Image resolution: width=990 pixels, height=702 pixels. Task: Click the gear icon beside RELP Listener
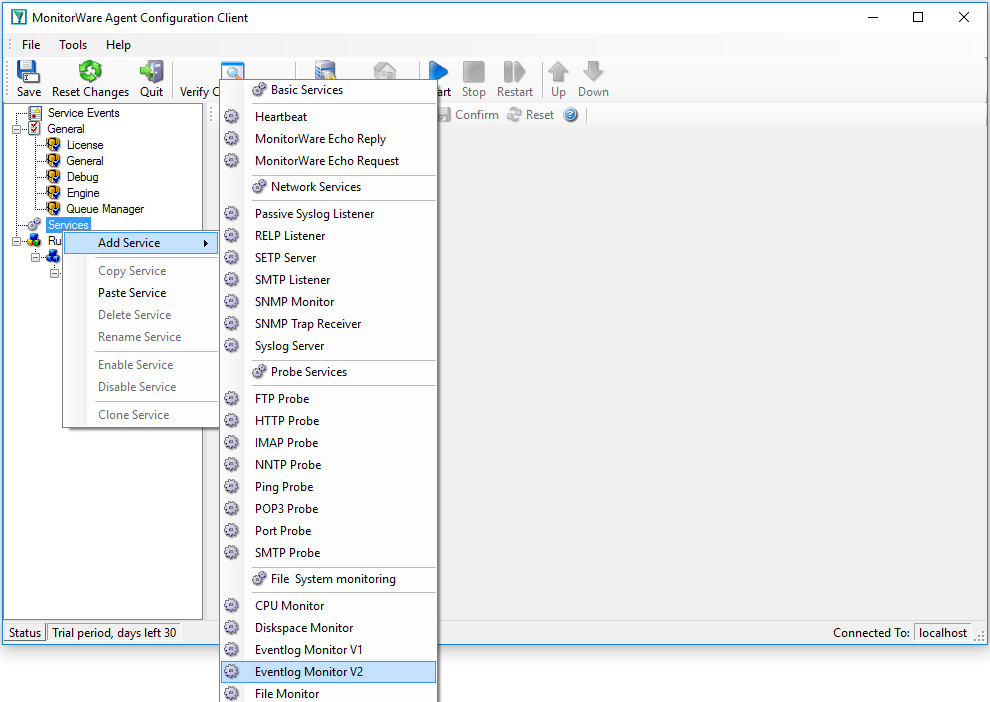(232, 235)
